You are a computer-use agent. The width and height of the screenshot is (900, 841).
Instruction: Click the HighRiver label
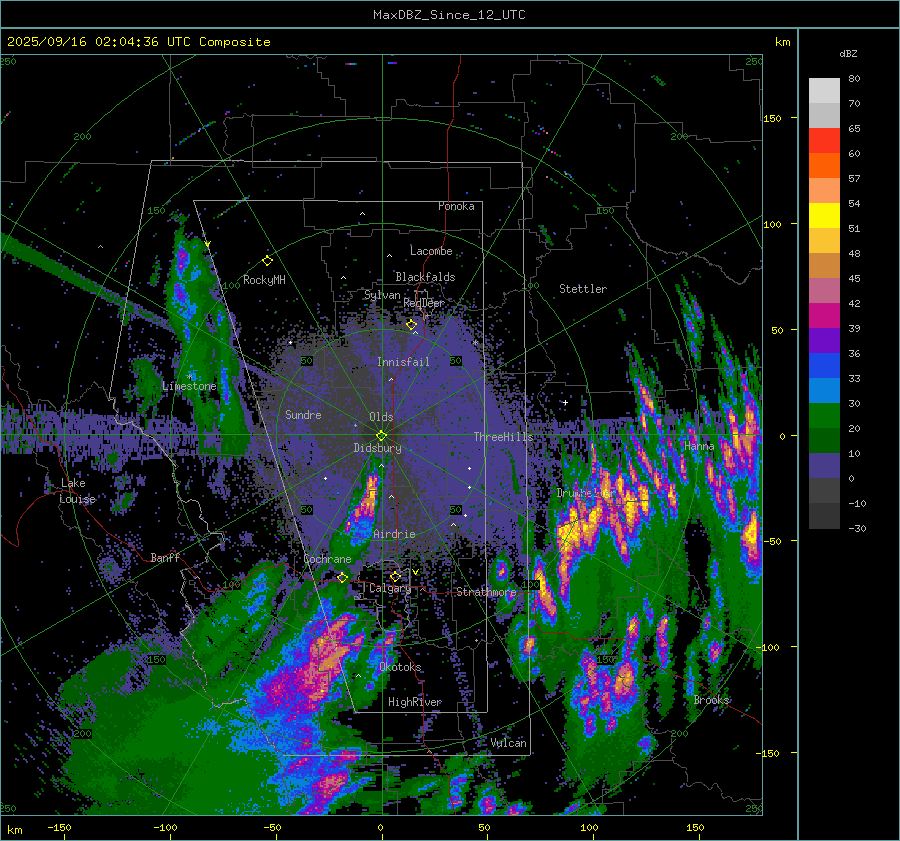click(415, 702)
